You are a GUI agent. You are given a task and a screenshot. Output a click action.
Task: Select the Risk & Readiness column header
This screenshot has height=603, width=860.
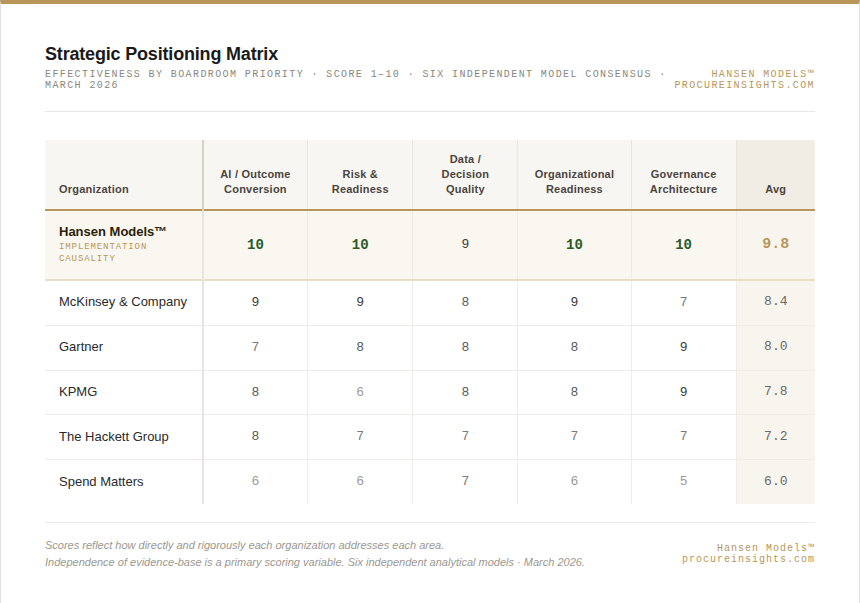[x=360, y=181]
